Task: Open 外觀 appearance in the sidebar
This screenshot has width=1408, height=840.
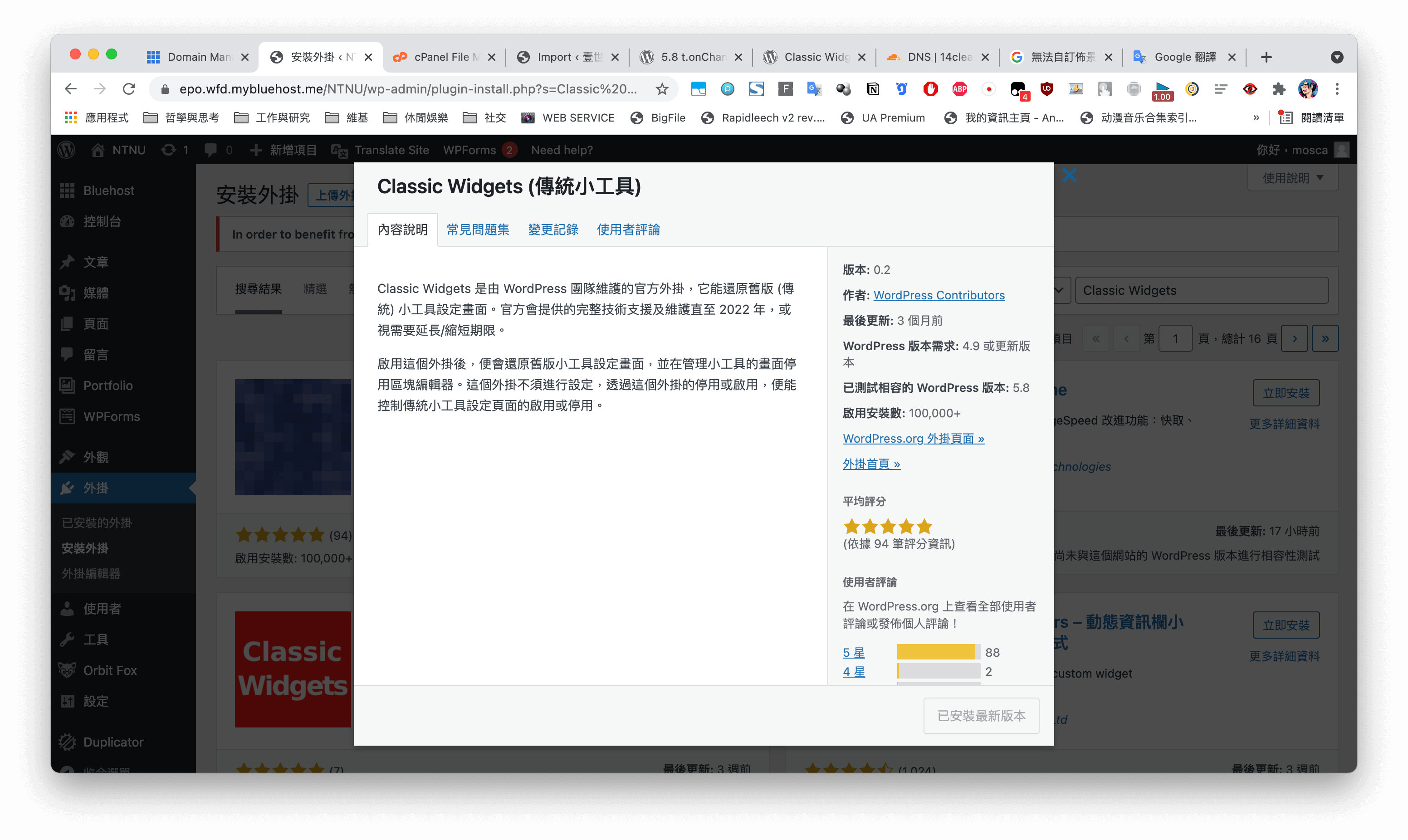Action: click(96, 457)
